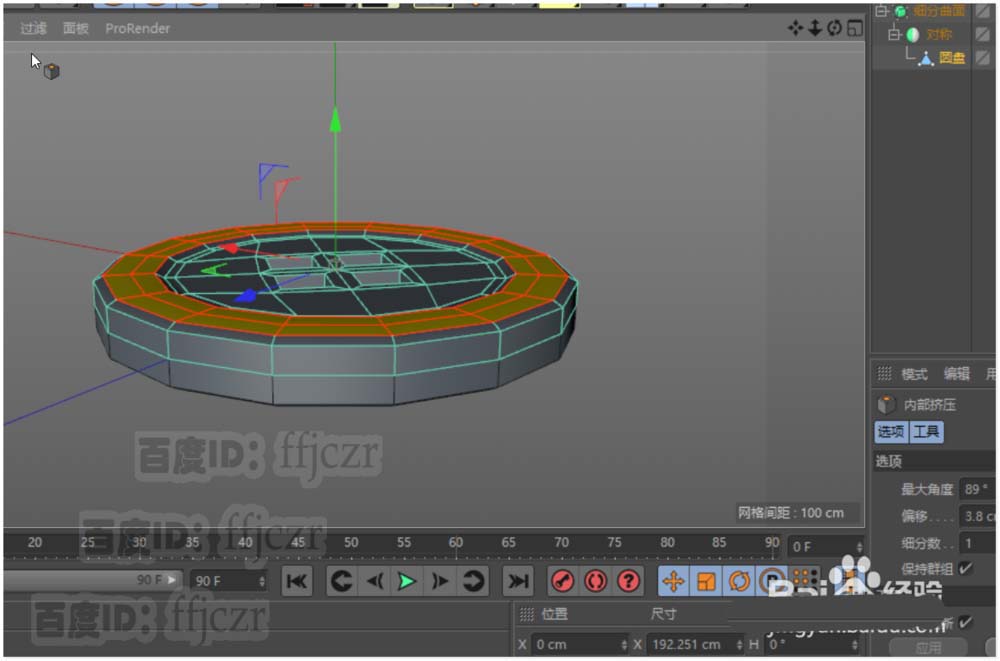This screenshot has width=1000, height=661.
Task: Jump to the end of the timeline
Action: [517, 581]
